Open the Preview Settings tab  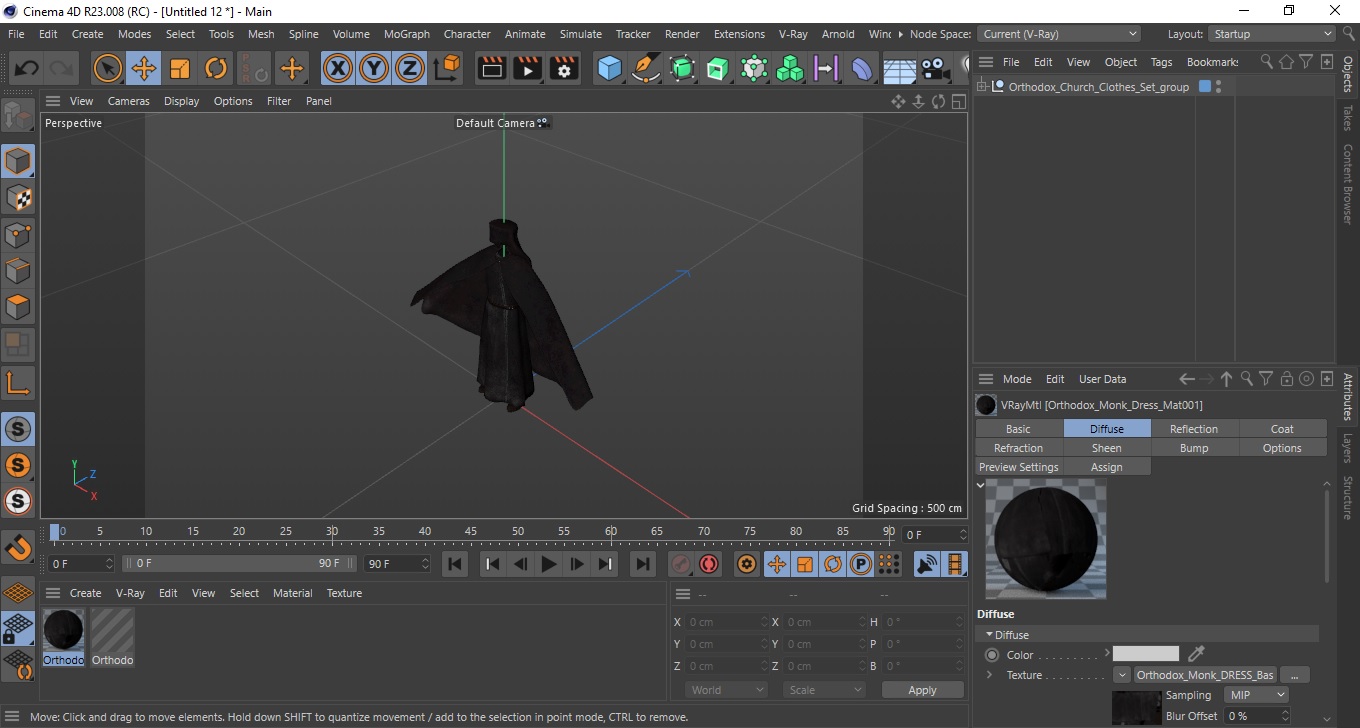click(x=1018, y=467)
